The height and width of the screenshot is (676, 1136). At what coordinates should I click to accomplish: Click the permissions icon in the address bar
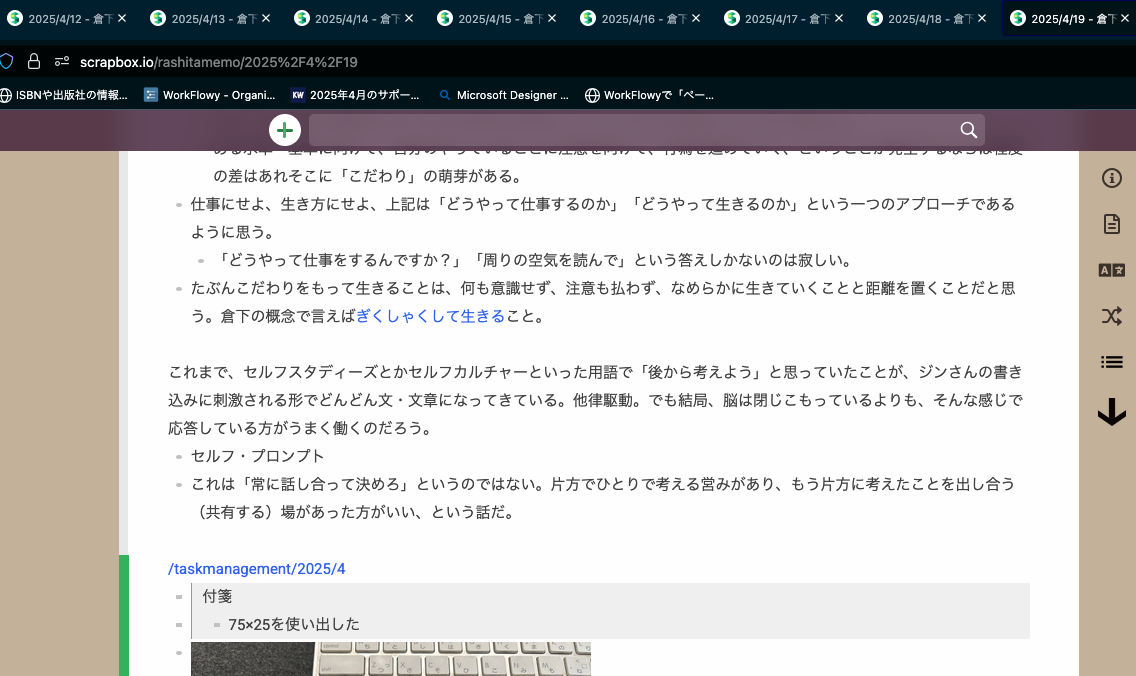62,59
